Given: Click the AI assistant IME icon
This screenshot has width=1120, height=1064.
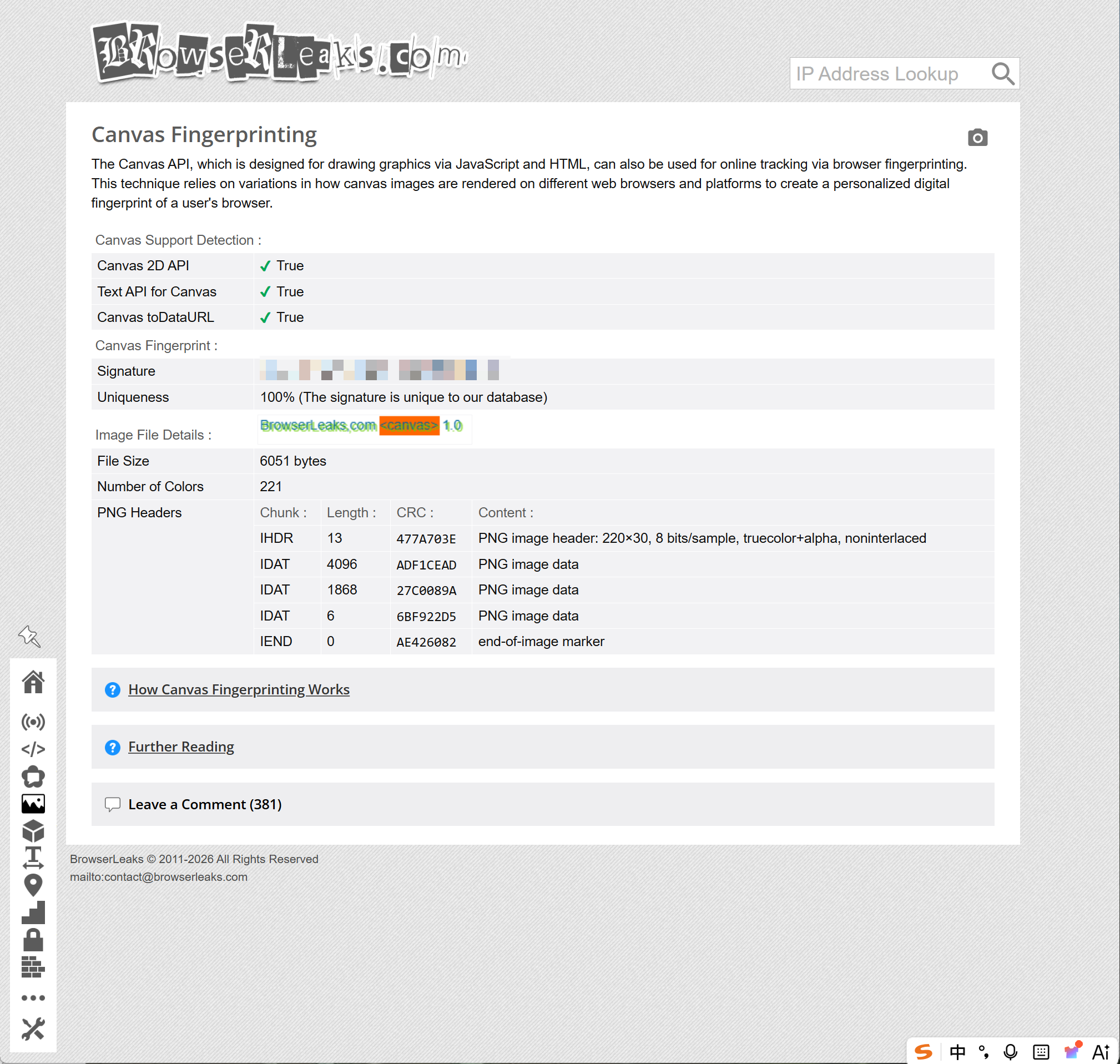Looking at the screenshot, I should 1101,1052.
